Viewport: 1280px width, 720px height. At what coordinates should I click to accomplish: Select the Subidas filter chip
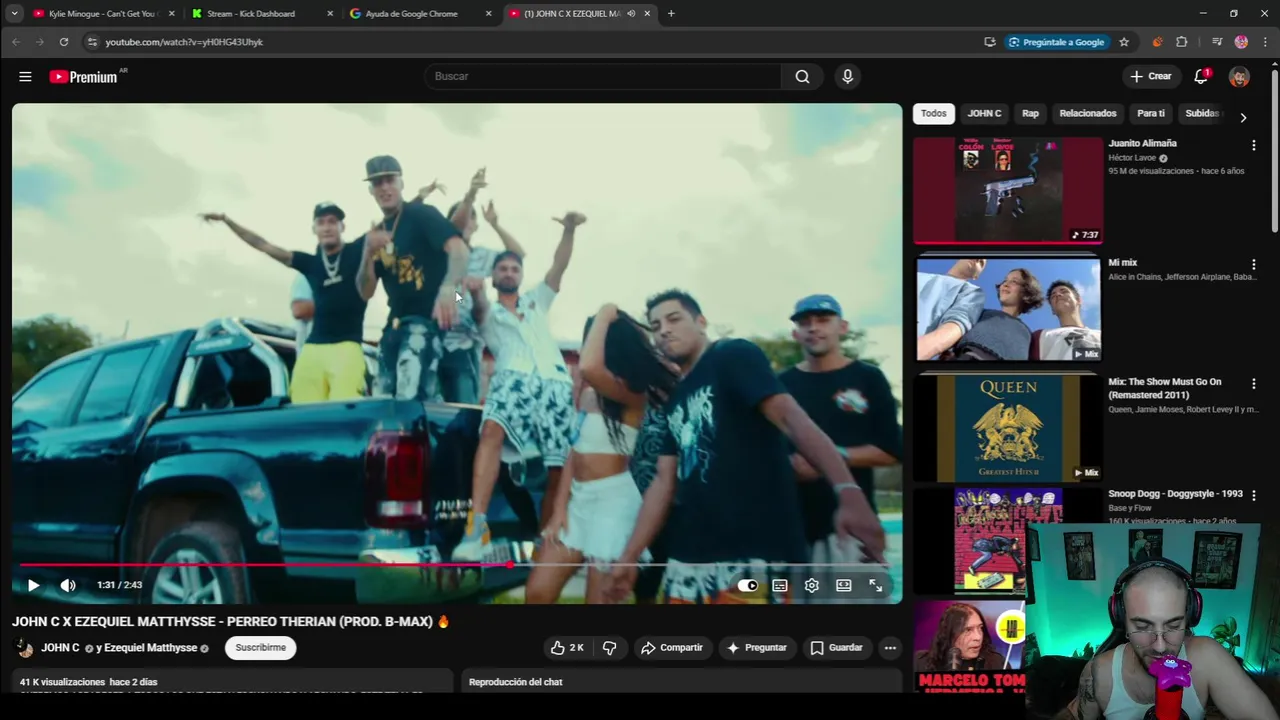[1202, 113]
